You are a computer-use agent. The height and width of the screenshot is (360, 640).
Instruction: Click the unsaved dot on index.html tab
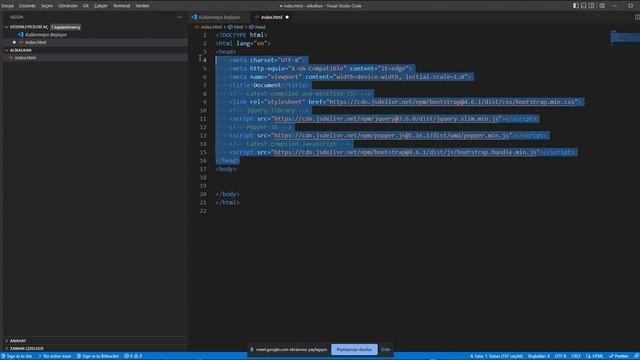(287, 17)
